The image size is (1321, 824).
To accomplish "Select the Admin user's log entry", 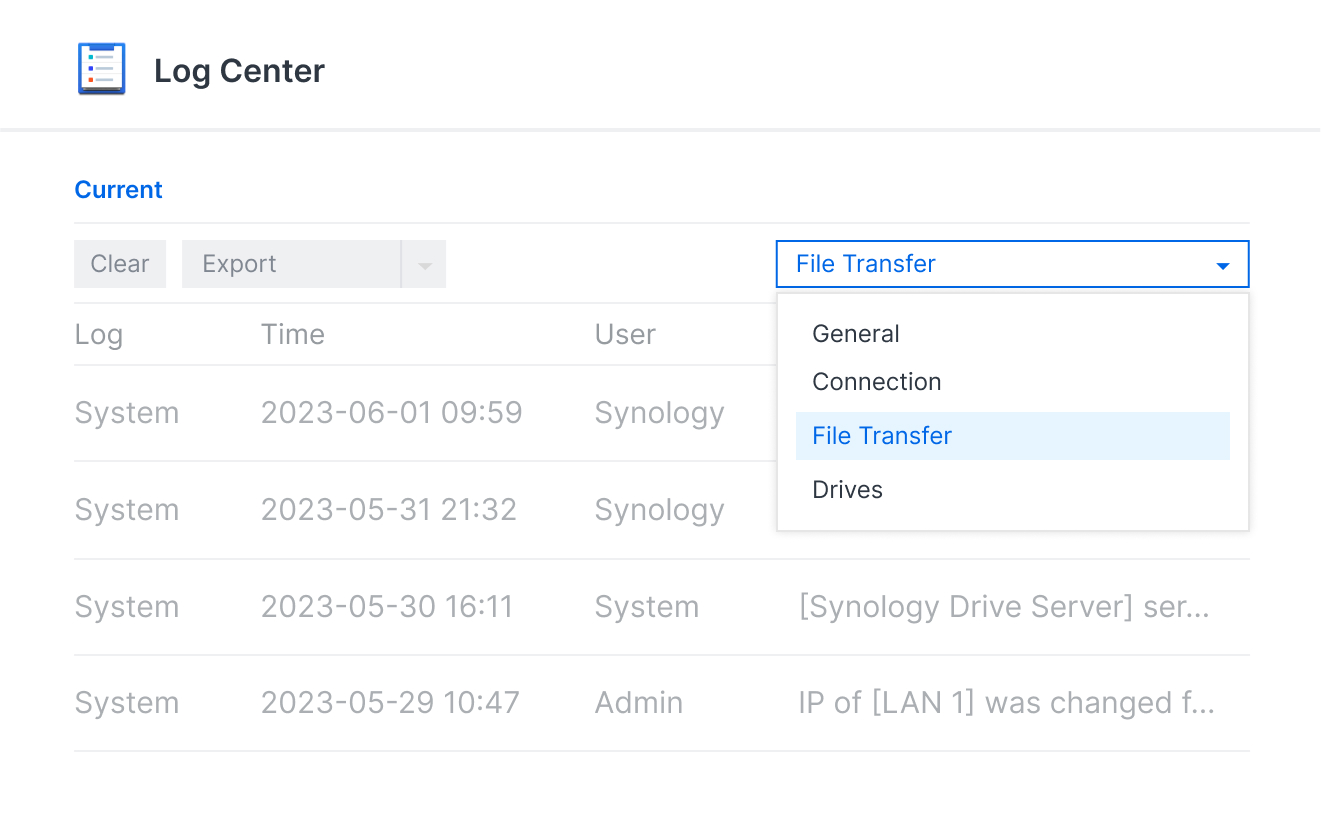I will click(x=638, y=702).
